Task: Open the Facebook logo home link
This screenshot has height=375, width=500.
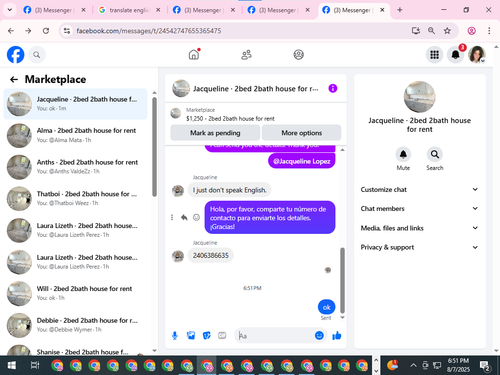Action: [16, 55]
